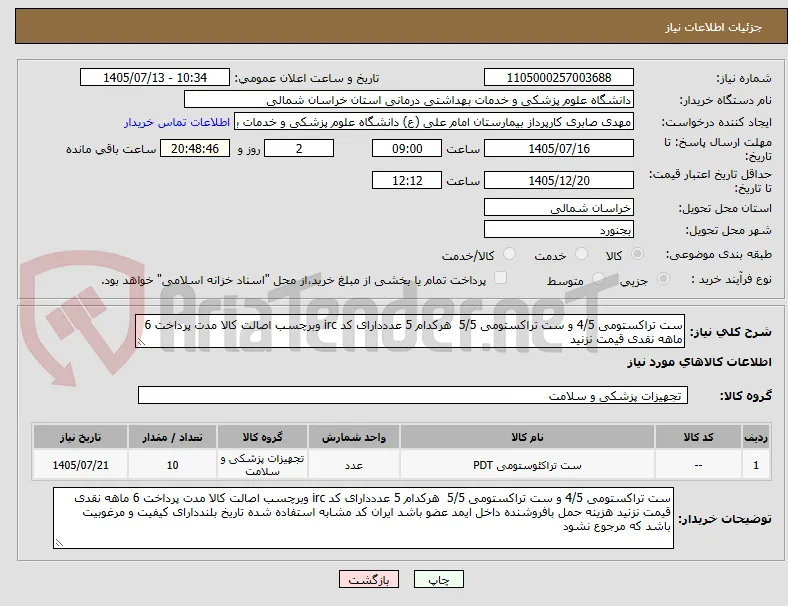The image size is (788, 606).
Task: Click the general need description textarea
Action: [410, 332]
